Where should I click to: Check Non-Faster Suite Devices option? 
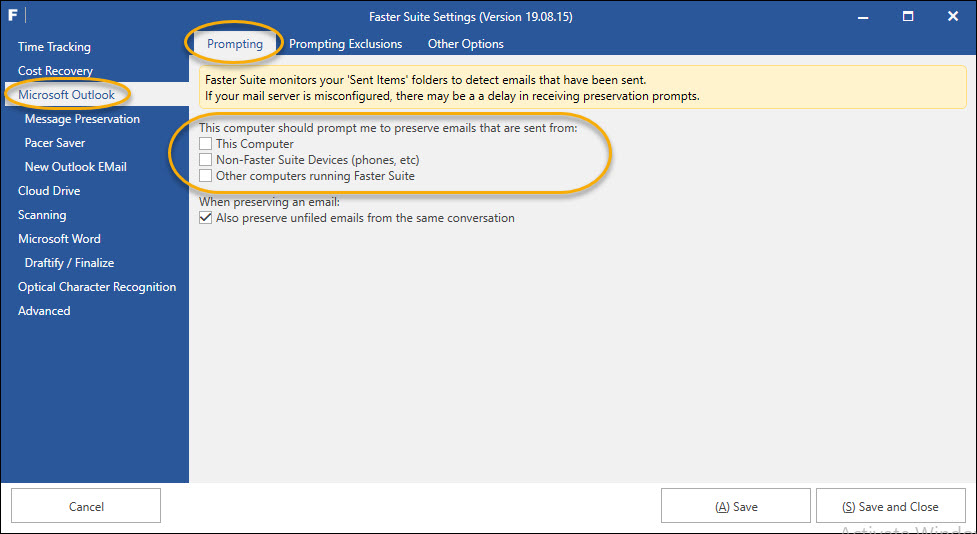(x=206, y=160)
